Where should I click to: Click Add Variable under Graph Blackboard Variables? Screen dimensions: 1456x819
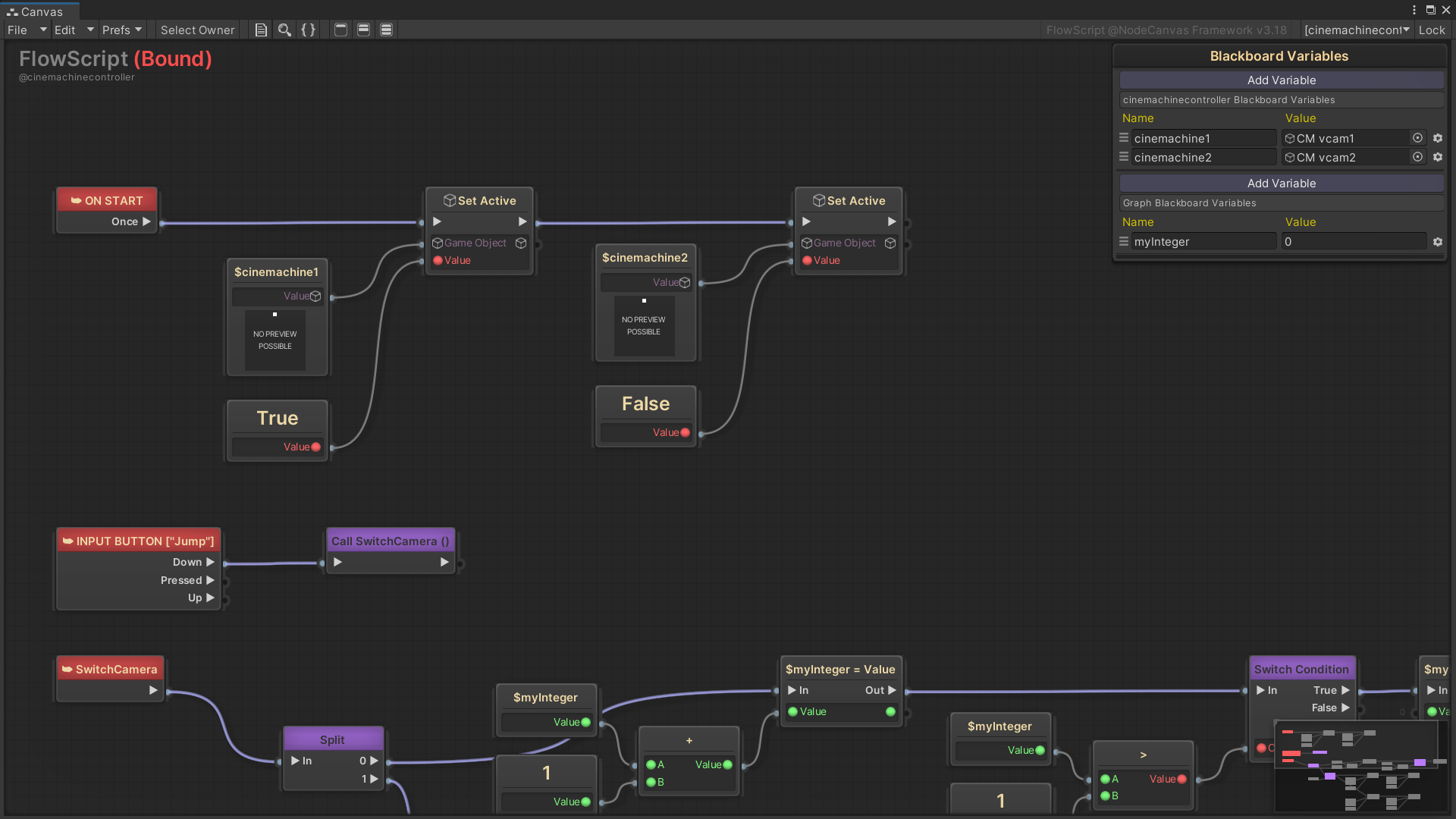[1281, 183]
